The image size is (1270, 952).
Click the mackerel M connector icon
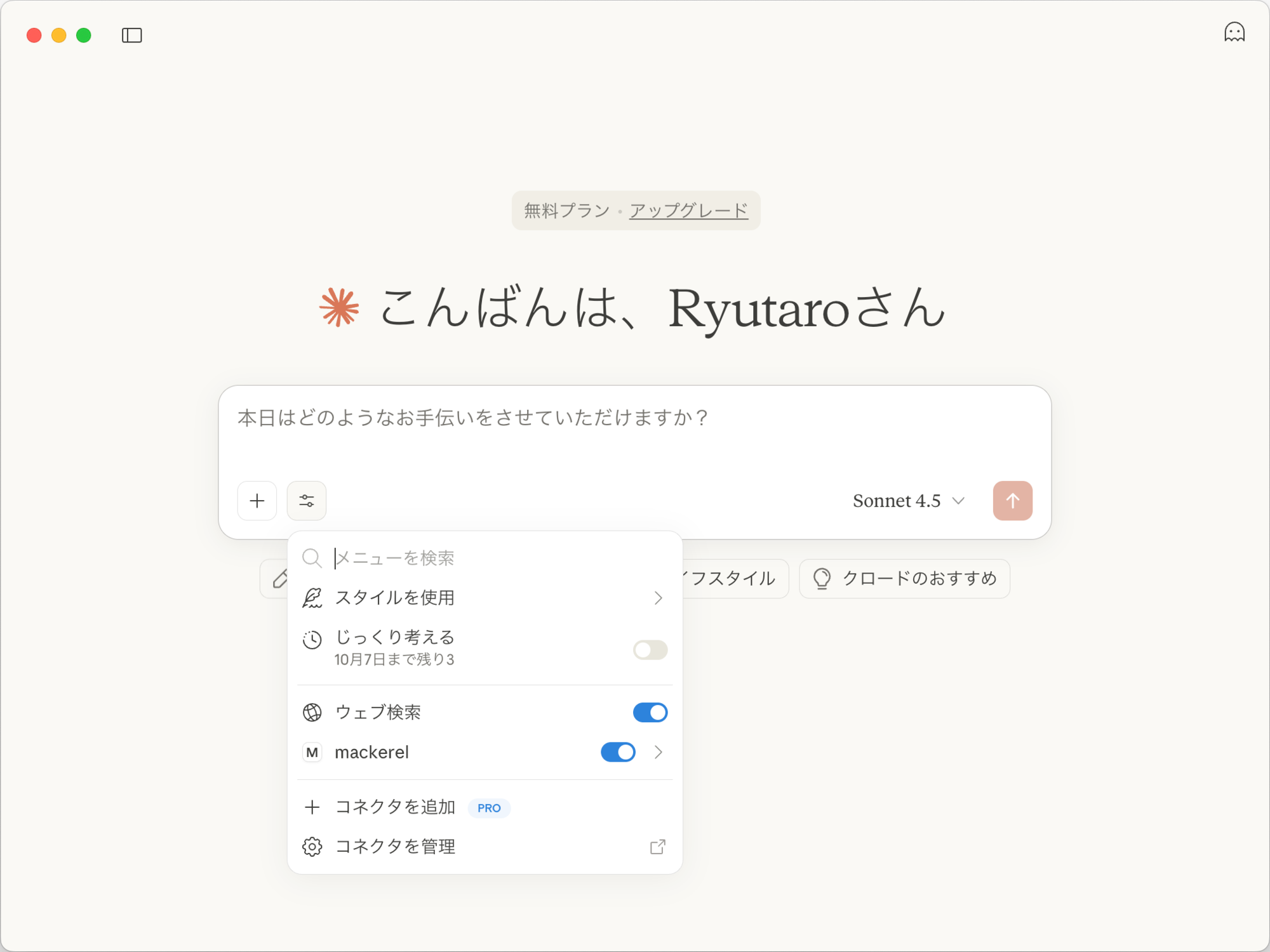[x=312, y=752]
